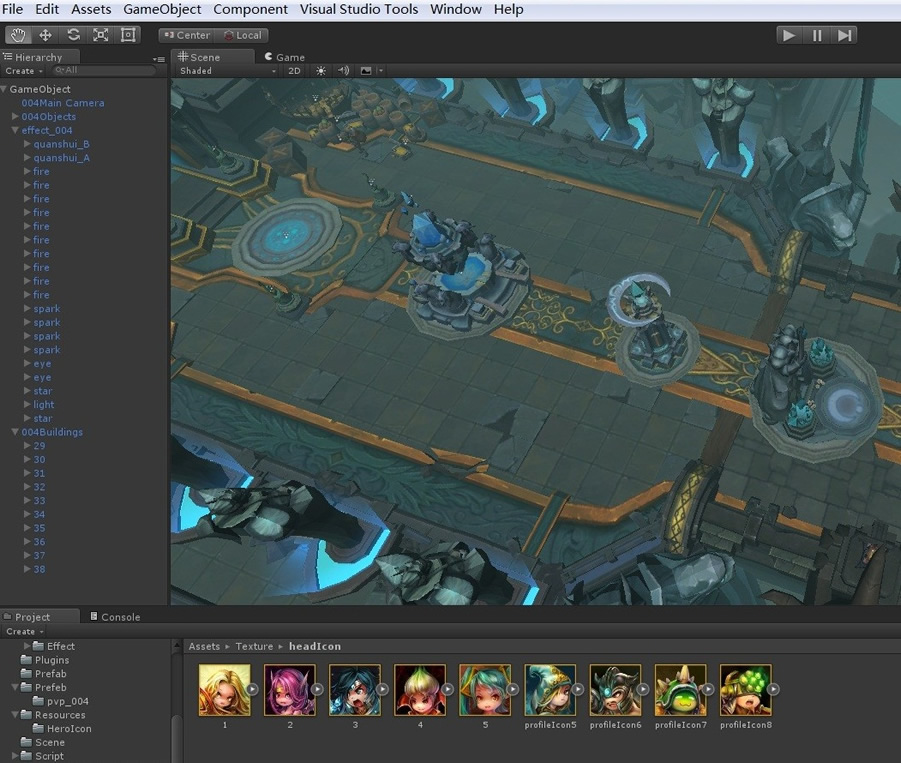Search the Hierarchy field

tap(104, 70)
